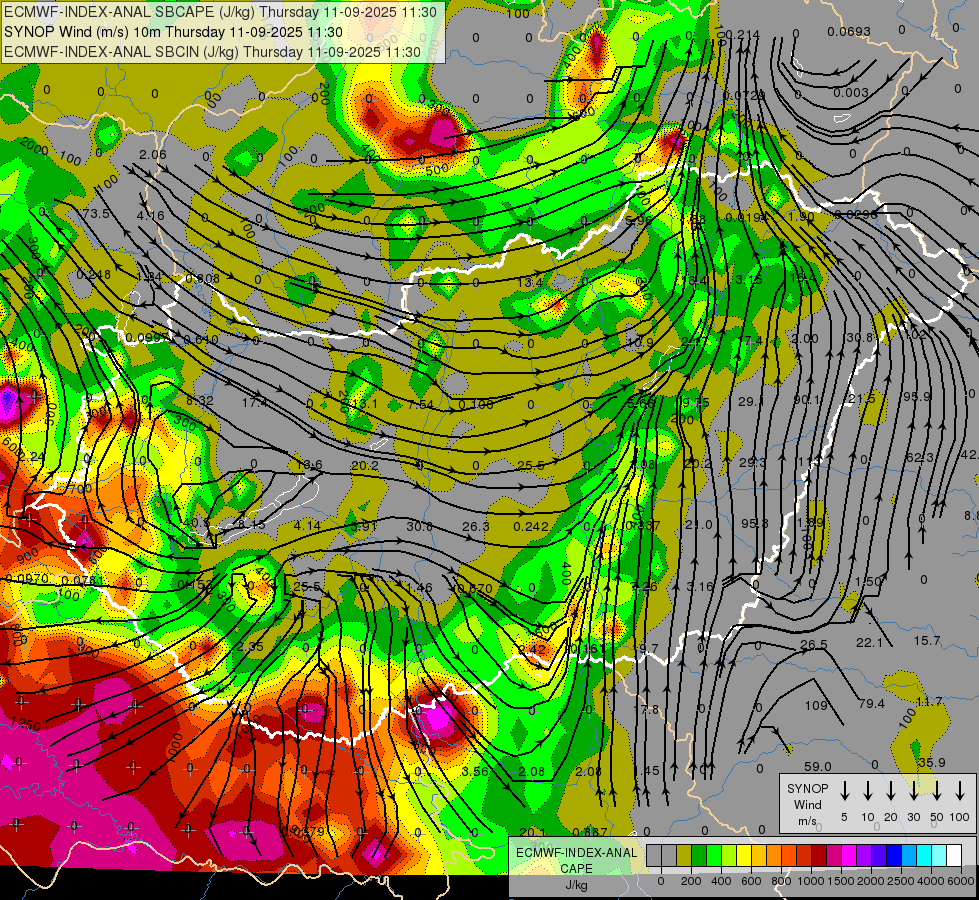The image size is (979, 900).
Task: Pick the orange swatch left of 800
Action: pyautogui.click(x=774, y=856)
